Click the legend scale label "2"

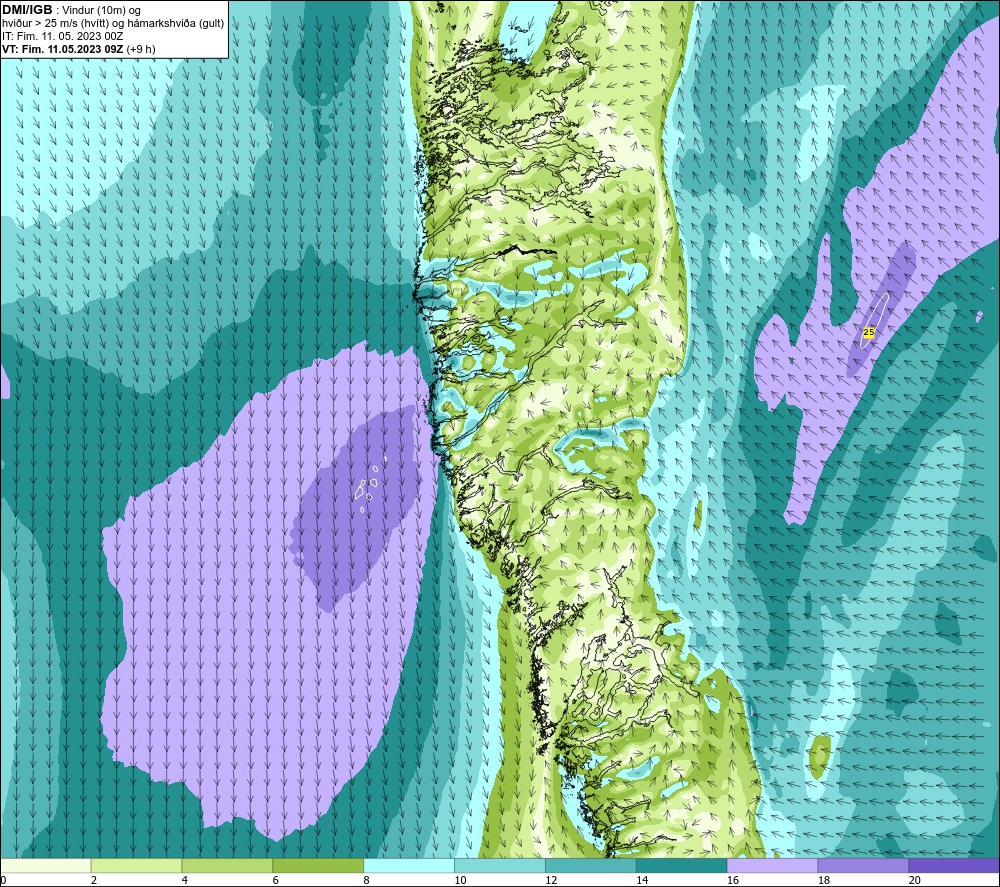pyautogui.click(x=94, y=880)
